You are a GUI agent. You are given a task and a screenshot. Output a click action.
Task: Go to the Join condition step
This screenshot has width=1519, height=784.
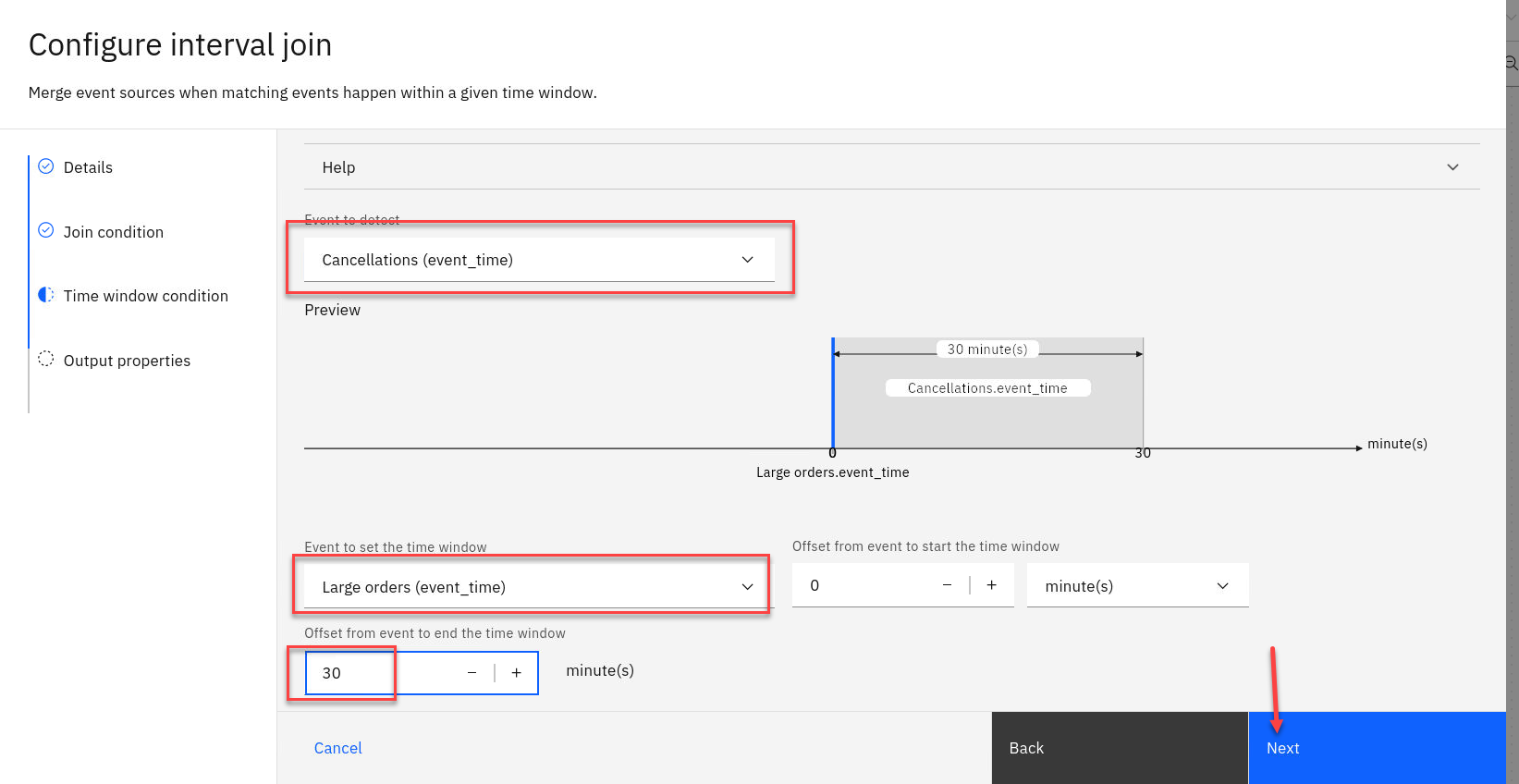point(113,232)
